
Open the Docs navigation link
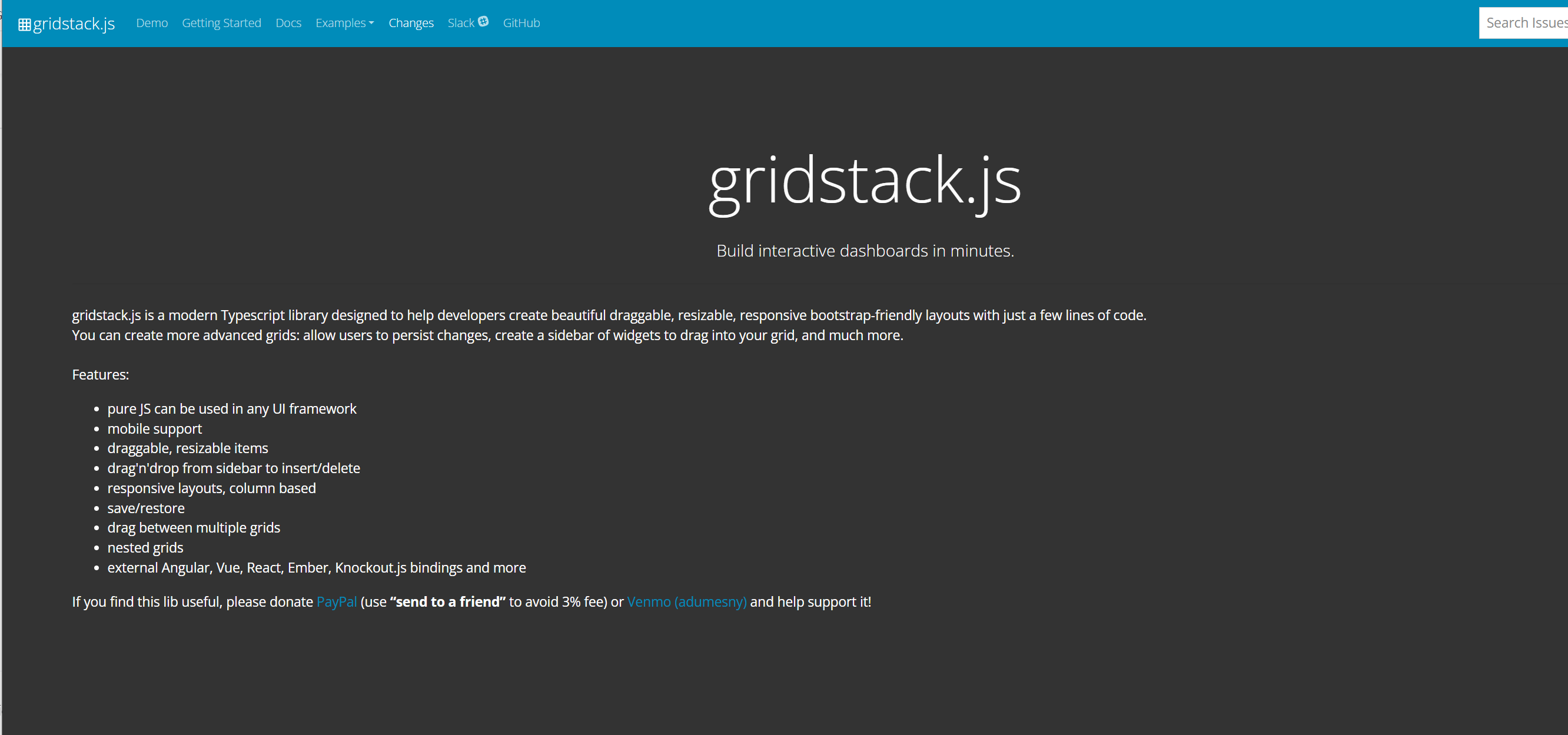[288, 23]
